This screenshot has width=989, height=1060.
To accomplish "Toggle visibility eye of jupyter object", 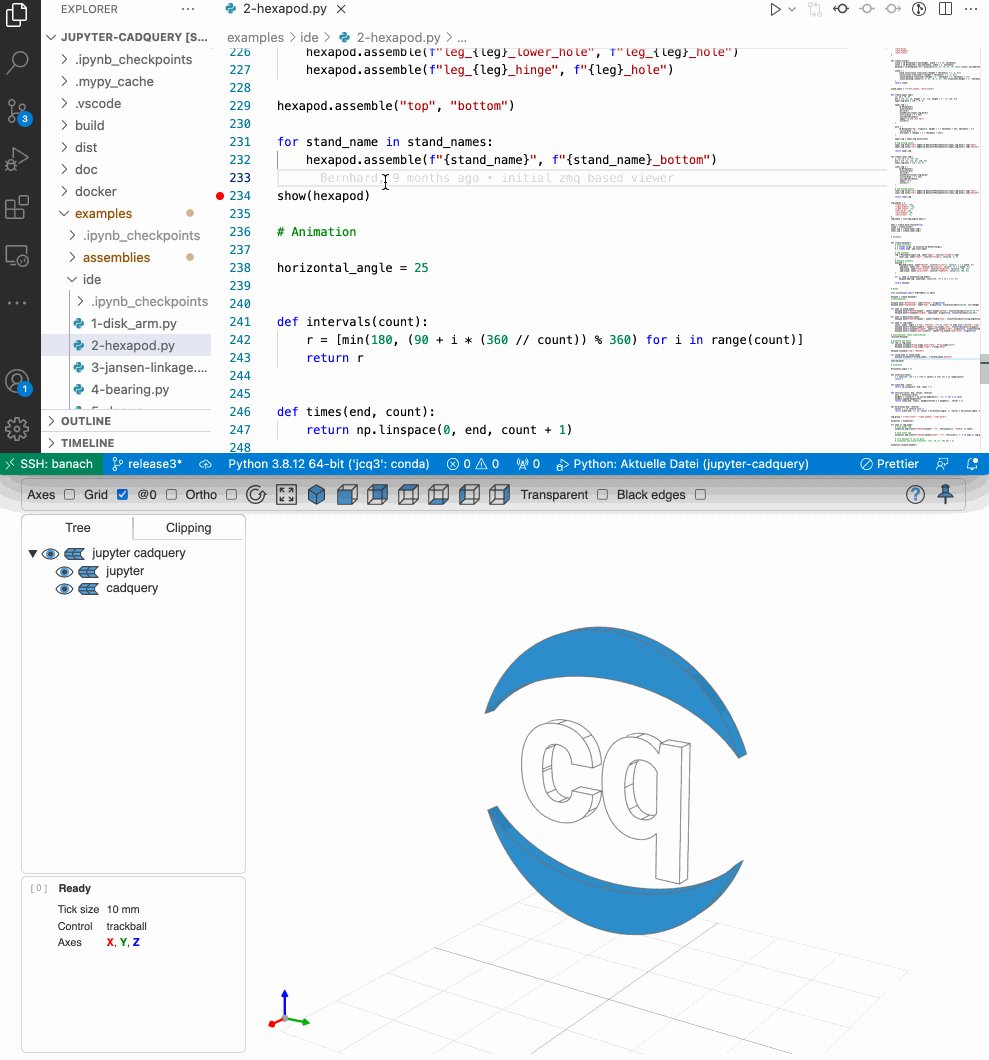I will pyautogui.click(x=64, y=572).
